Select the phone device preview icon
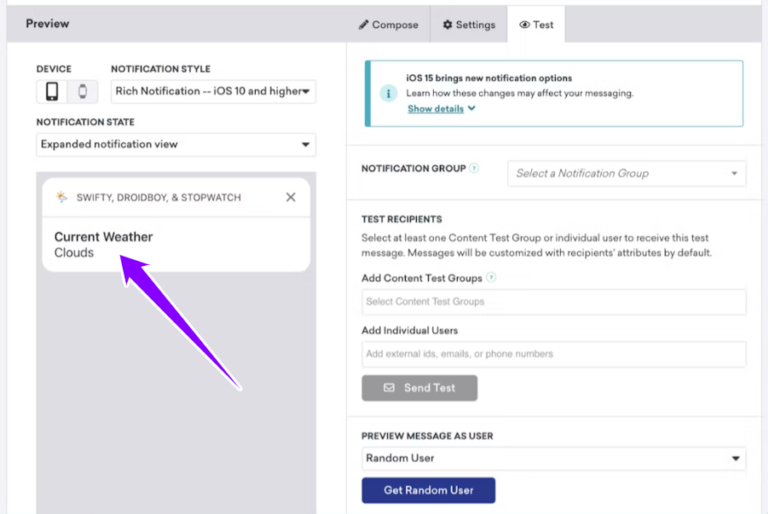This screenshot has width=768, height=514. coord(52,92)
